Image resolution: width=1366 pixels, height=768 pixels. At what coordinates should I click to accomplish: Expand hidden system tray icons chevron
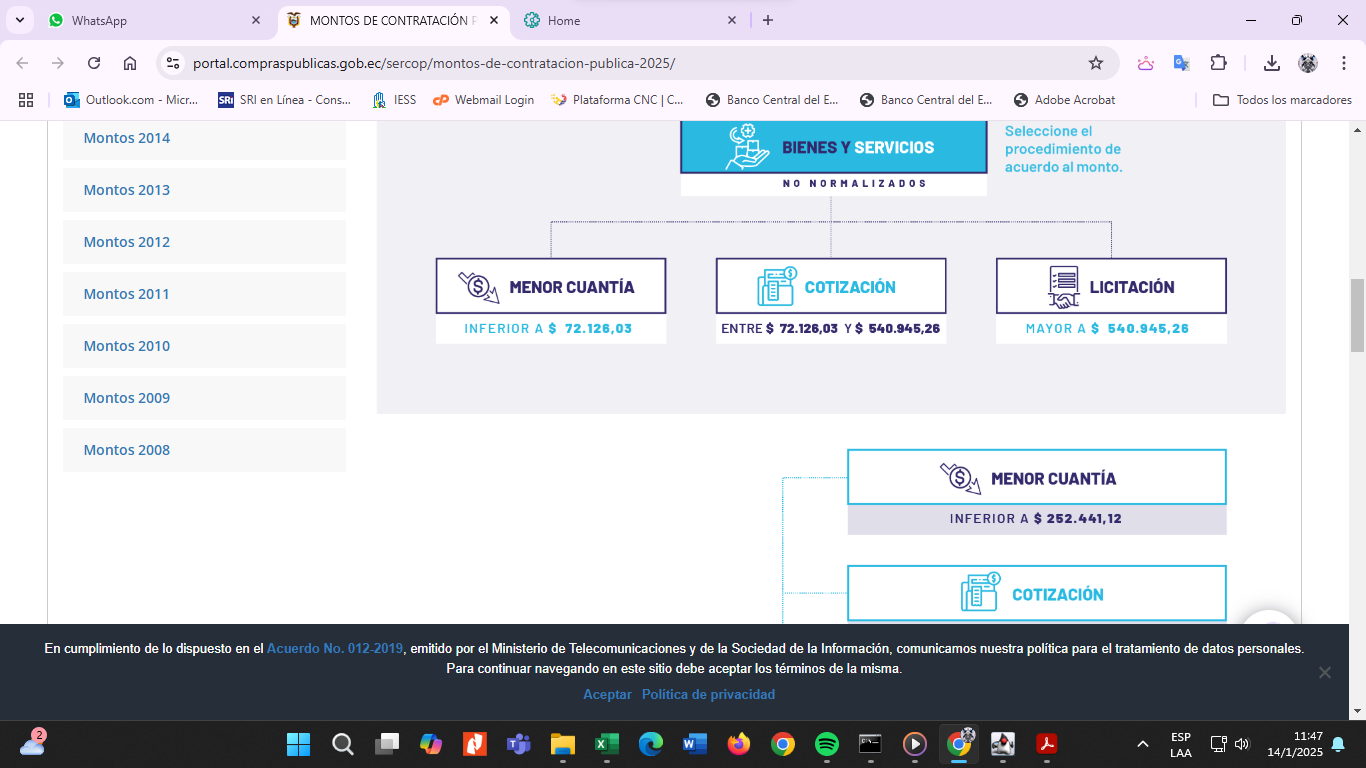pos(1142,744)
